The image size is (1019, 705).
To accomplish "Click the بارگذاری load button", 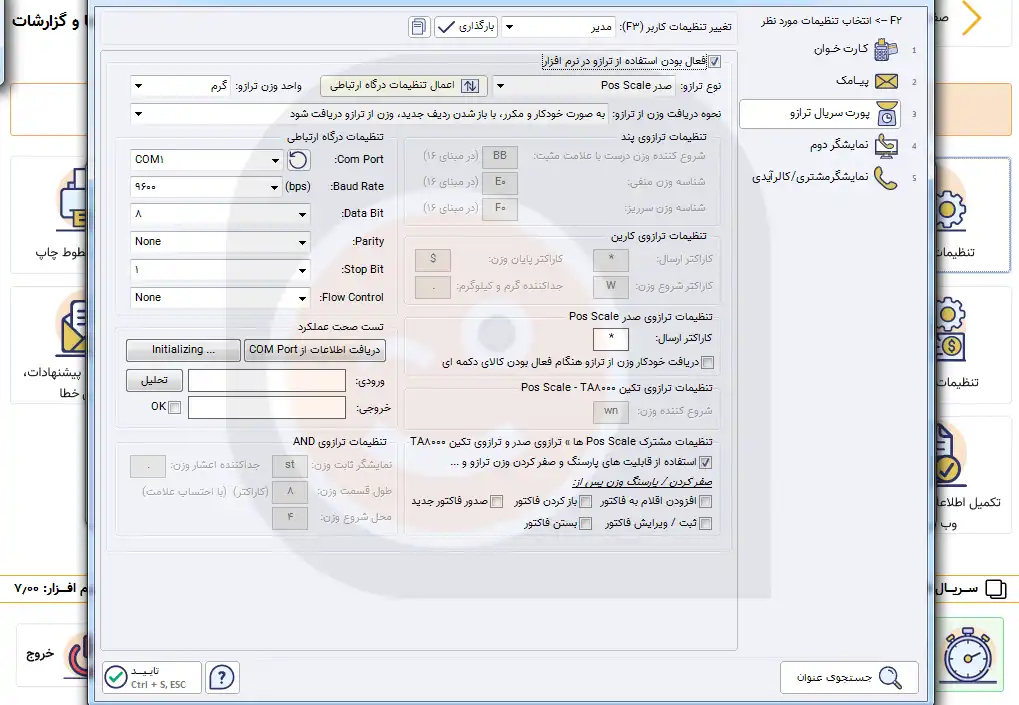I will pos(466,28).
